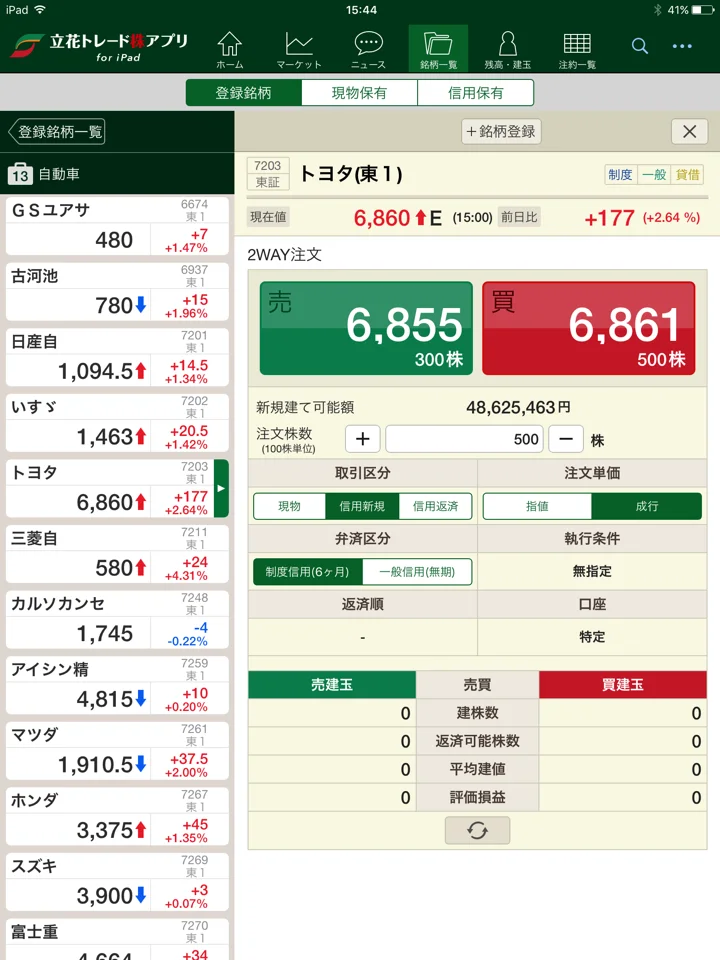Select the カルソカンセ stock row
720x960 pixels.
click(117, 619)
